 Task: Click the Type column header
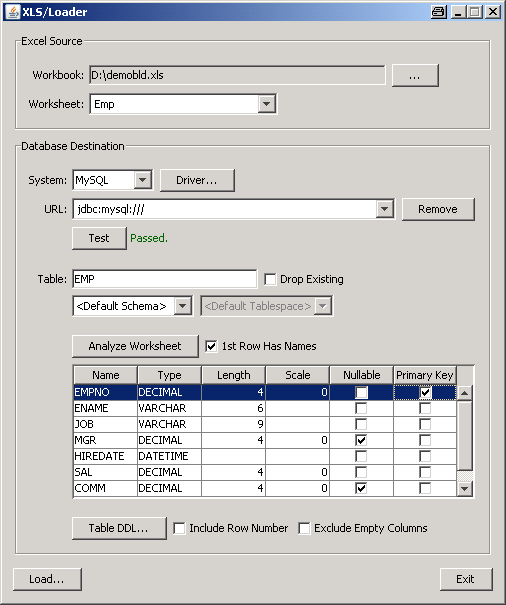[169, 375]
